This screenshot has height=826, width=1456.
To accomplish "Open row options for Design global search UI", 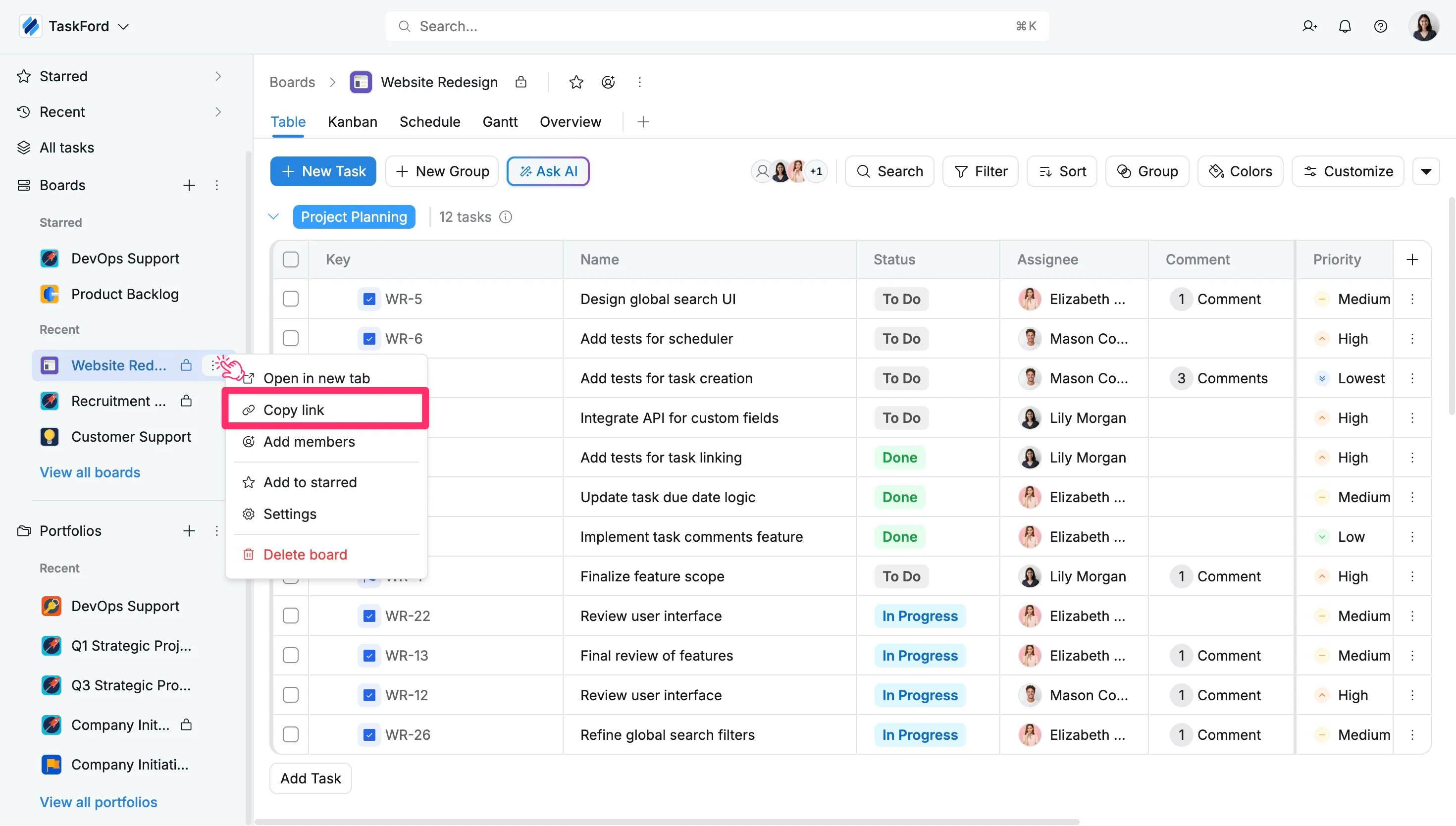I will pos(1412,299).
